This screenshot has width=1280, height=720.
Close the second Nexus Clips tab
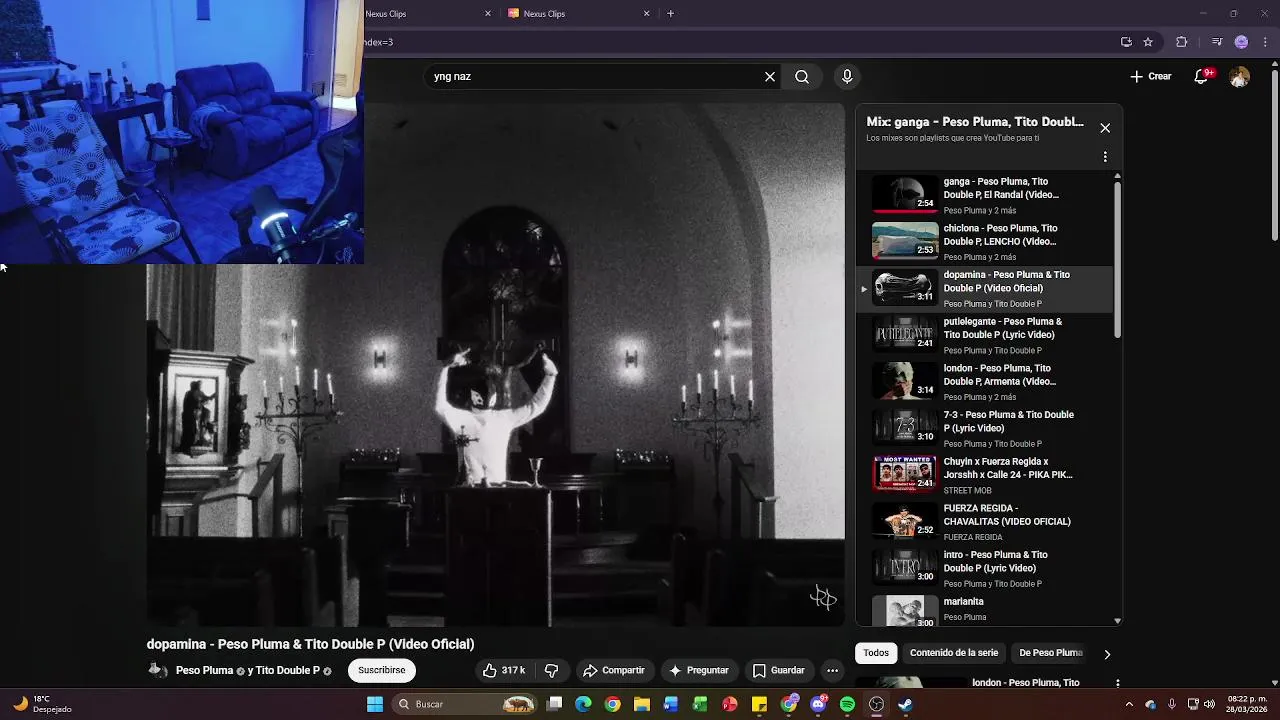[646, 14]
